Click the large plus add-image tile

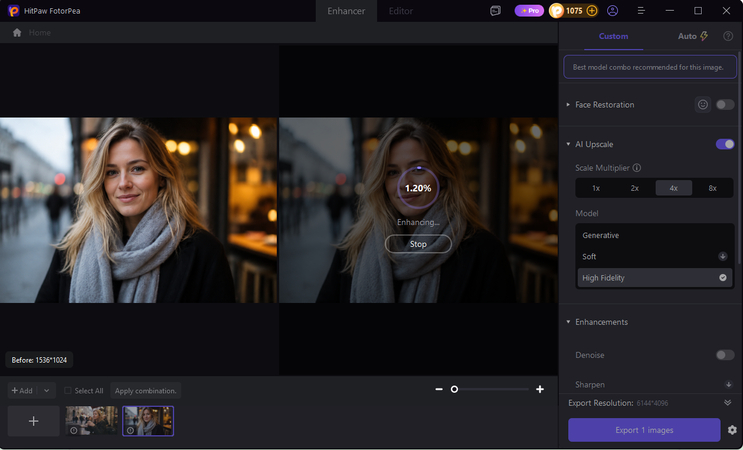pyautogui.click(x=33, y=421)
